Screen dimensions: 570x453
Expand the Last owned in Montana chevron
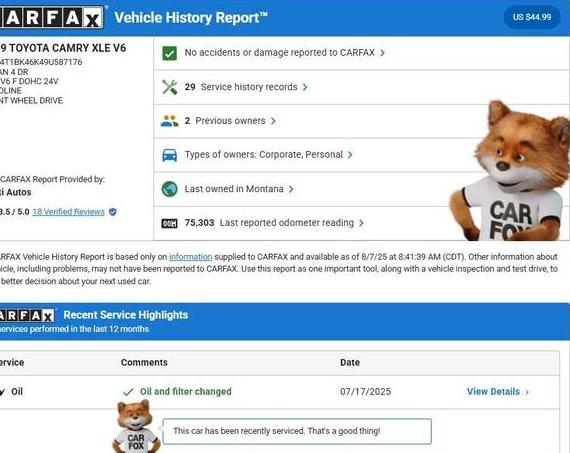[291, 189]
